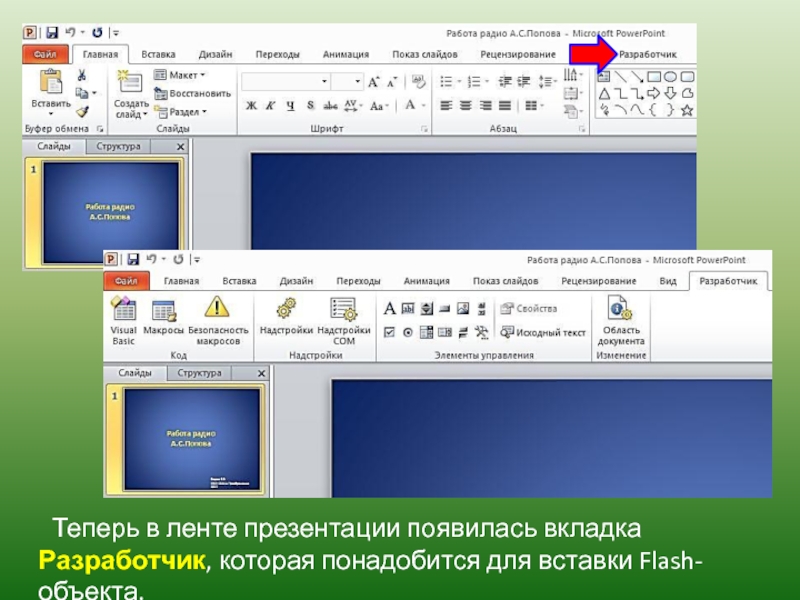Toggle text shadow S formatting
800x600 pixels.
pyautogui.click(x=310, y=106)
